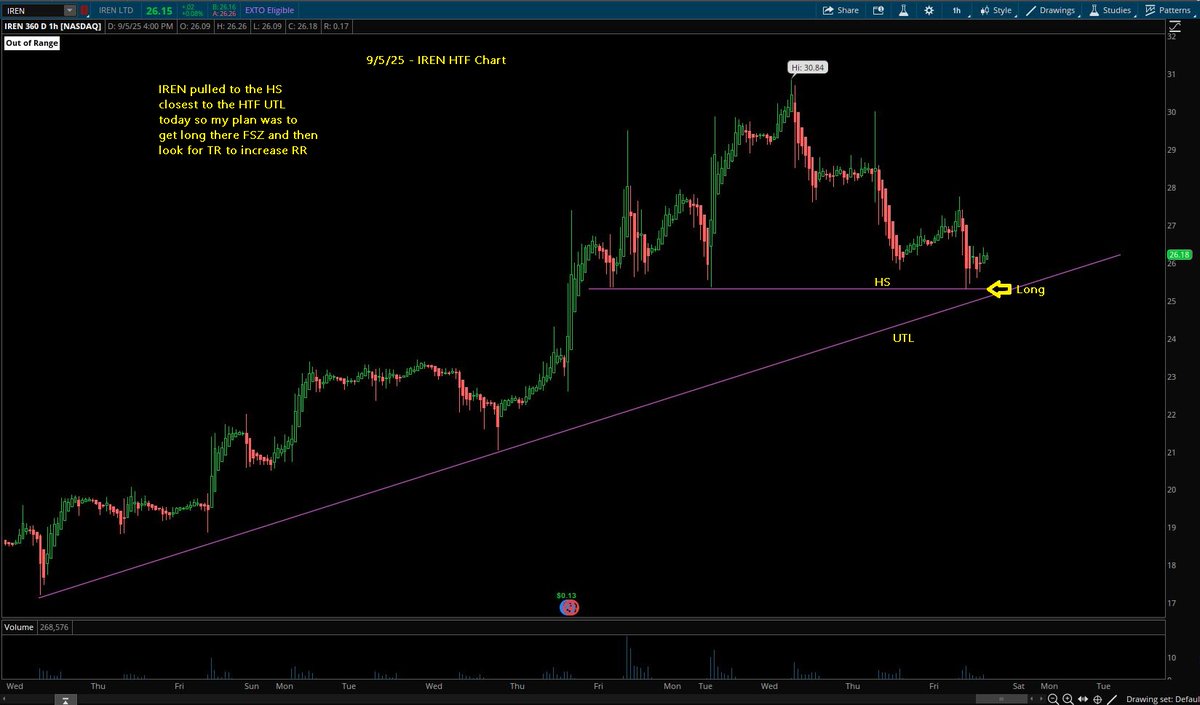Open the Drawing set selector
Screen dimensions: 1200x705
1161,699
